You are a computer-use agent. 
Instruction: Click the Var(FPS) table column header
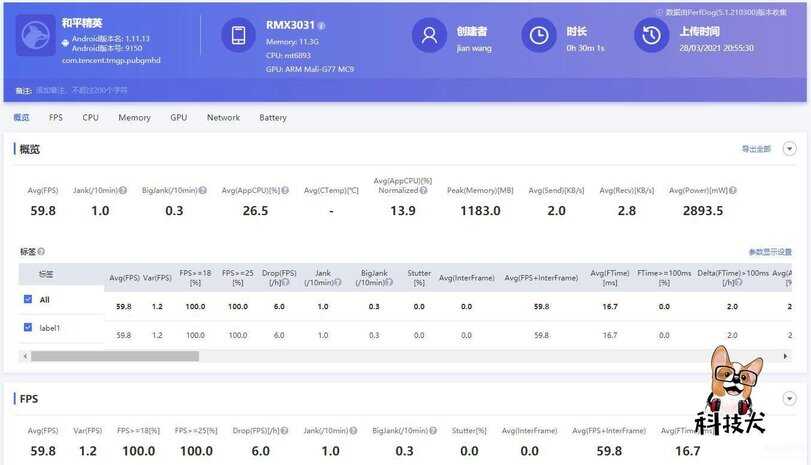click(x=157, y=278)
